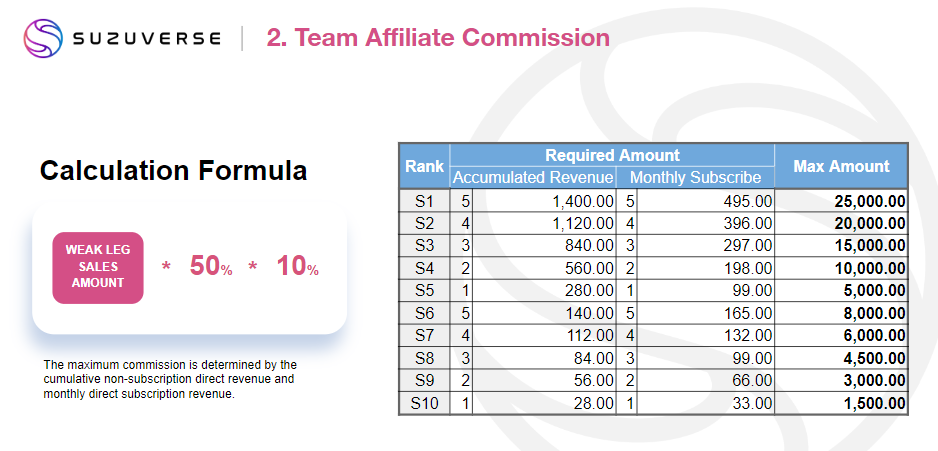Viewport: 938px width, 451px height.
Task: Click the S1 rank cell
Action: tap(424, 201)
